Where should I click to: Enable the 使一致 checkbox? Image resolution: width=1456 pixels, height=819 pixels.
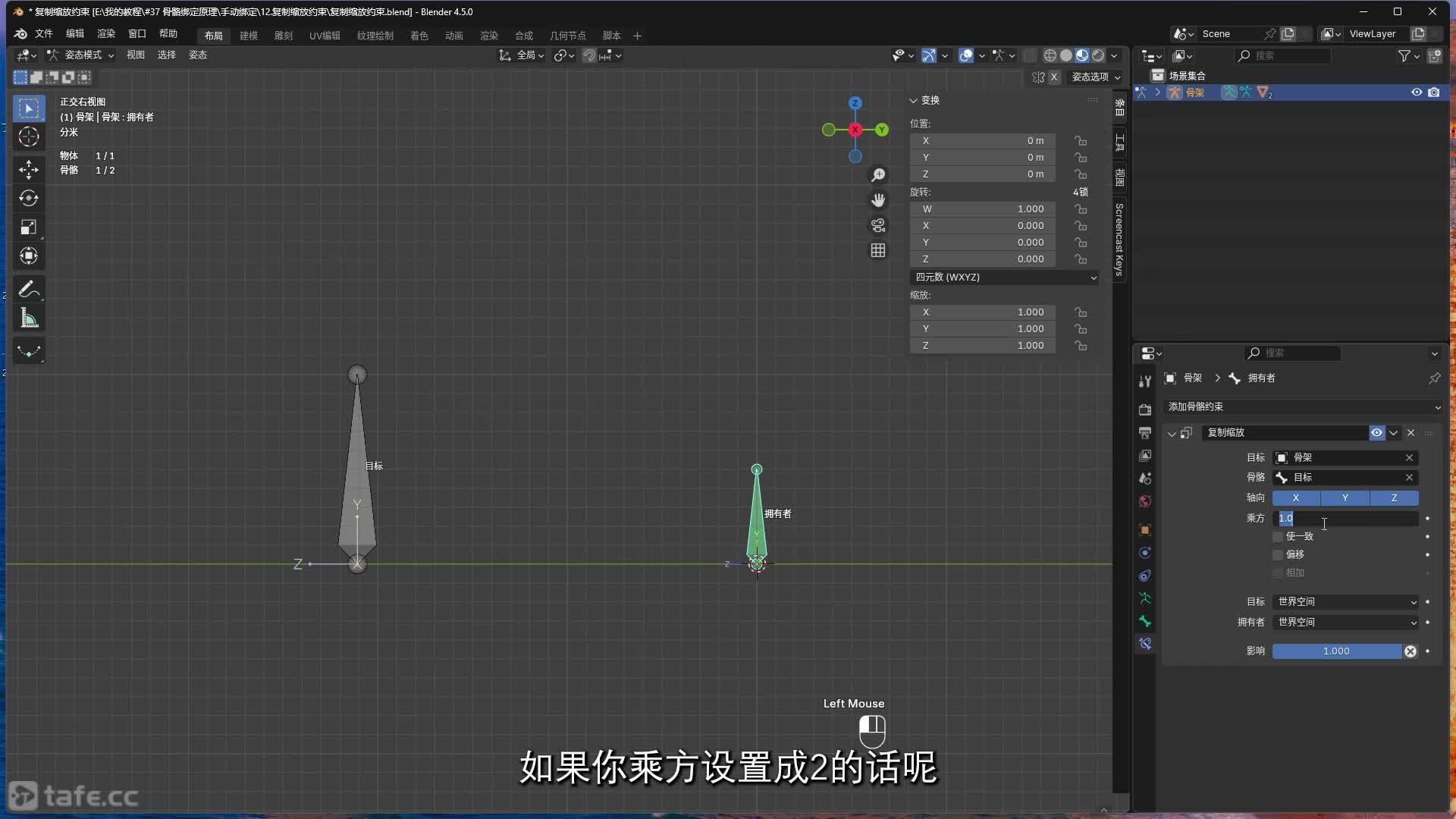tap(1278, 536)
